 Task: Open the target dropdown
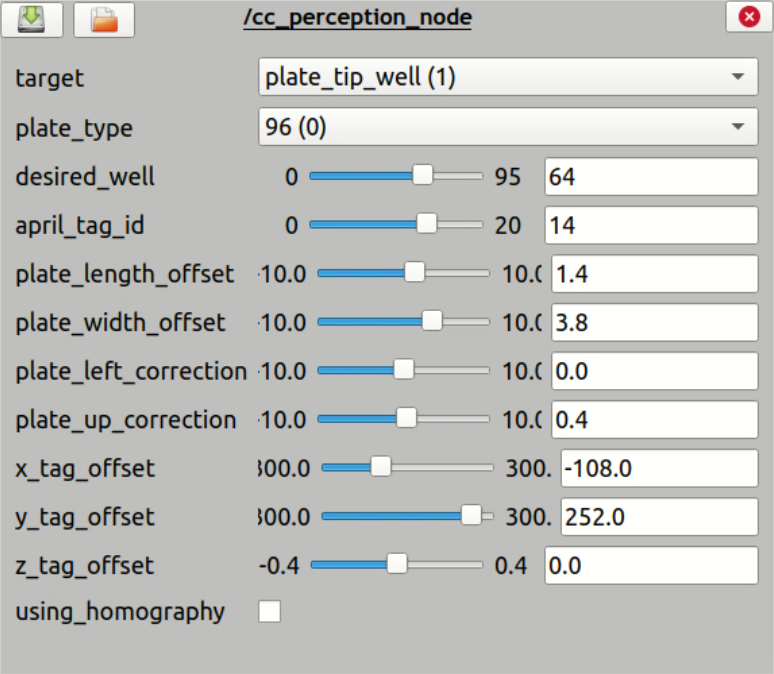coord(508,77)
